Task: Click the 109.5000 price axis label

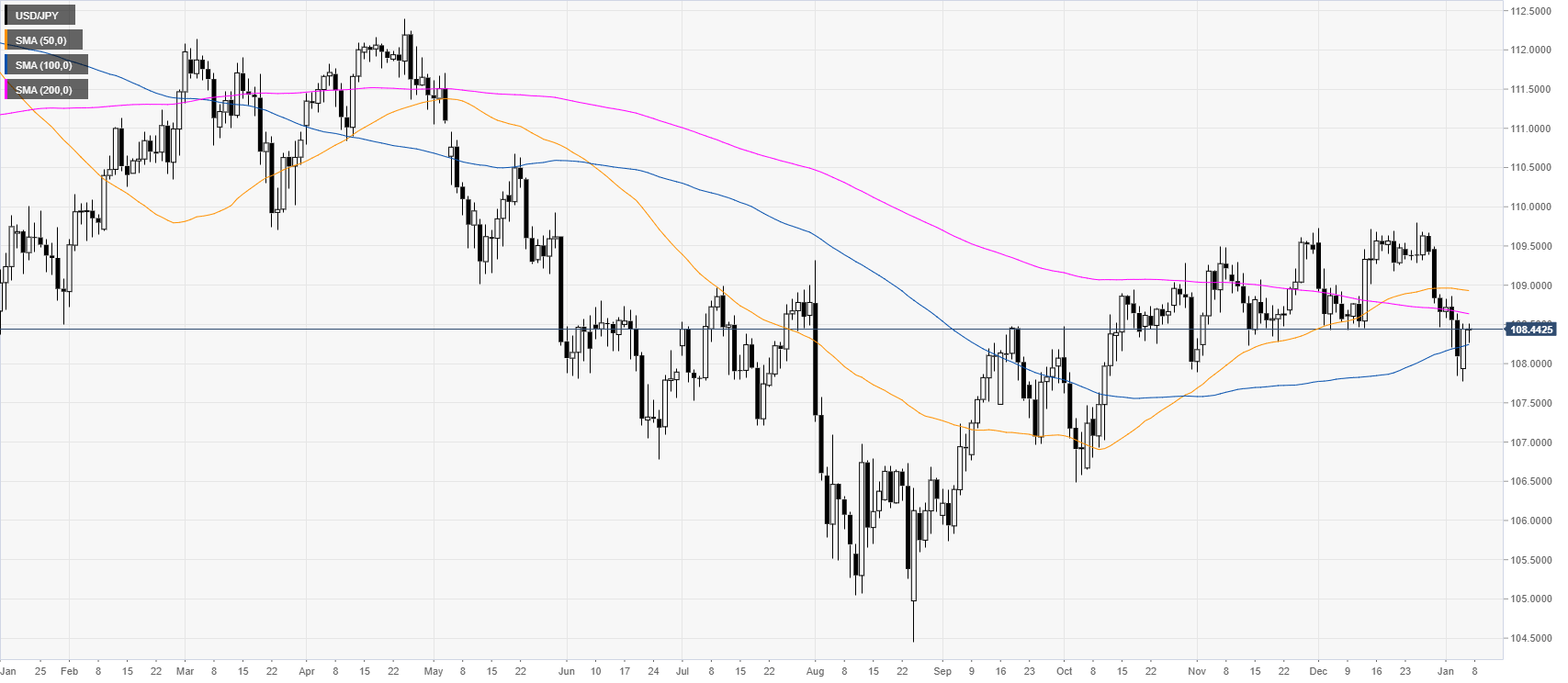Action: click(x=1531, y=246)
